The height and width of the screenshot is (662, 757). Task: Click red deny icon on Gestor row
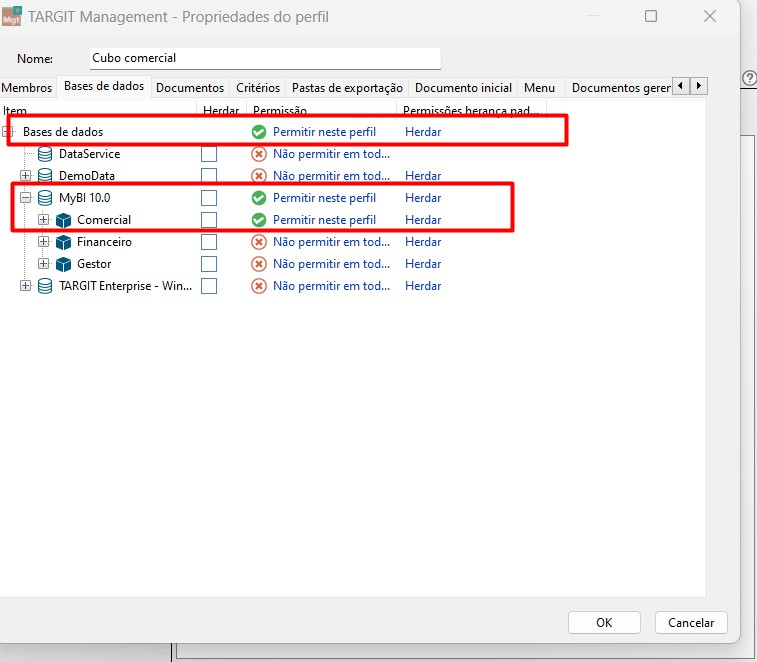[x=259, y=264]
